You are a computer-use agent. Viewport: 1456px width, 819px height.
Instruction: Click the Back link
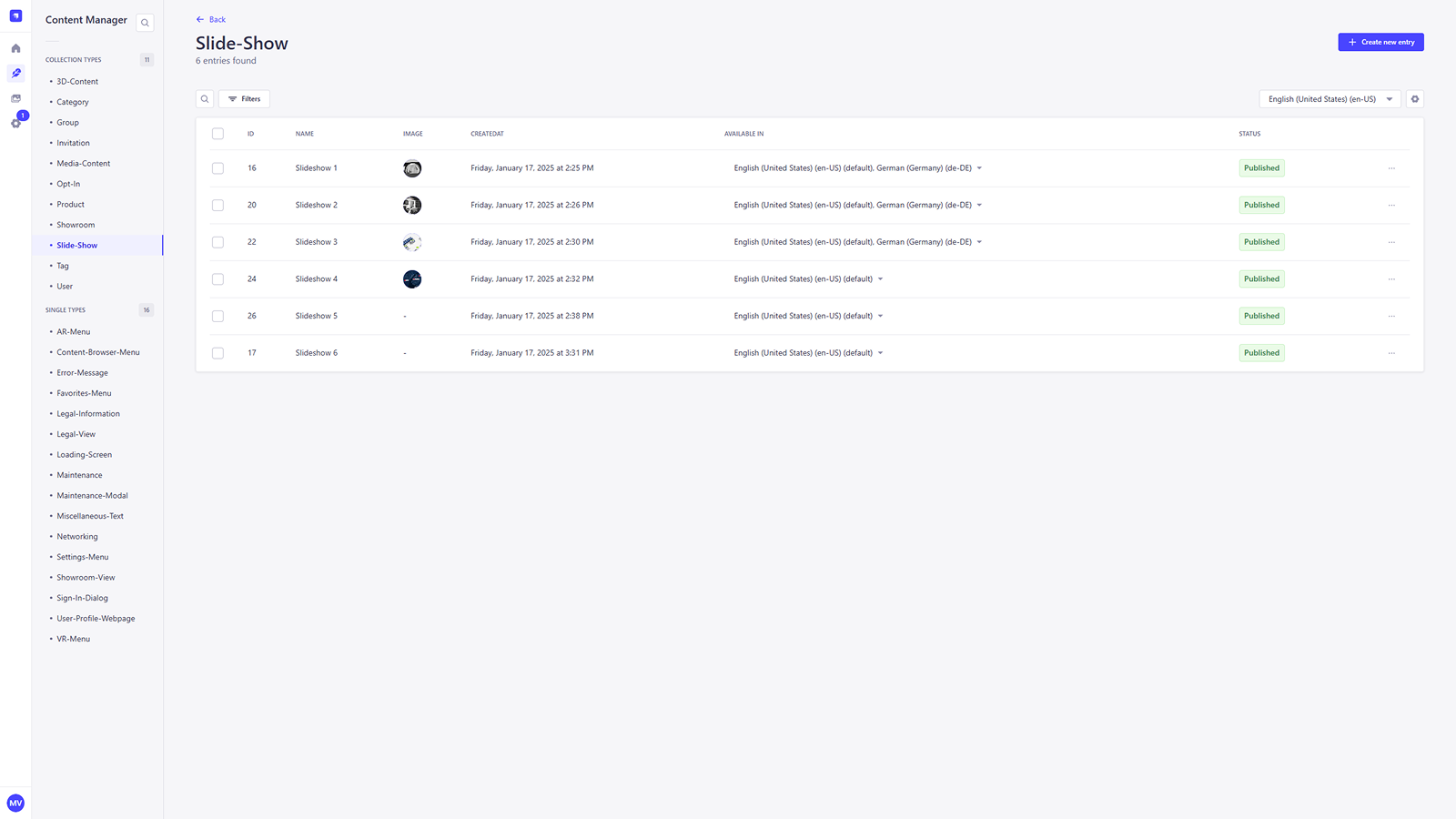click(x=211, y=18)
